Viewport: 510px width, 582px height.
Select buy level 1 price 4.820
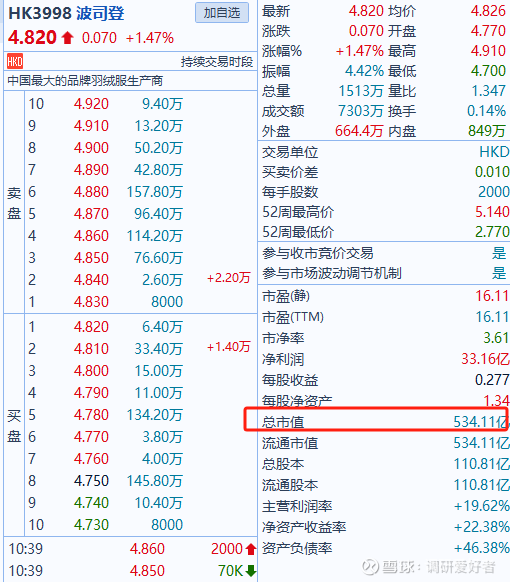[x=91, y=327]
